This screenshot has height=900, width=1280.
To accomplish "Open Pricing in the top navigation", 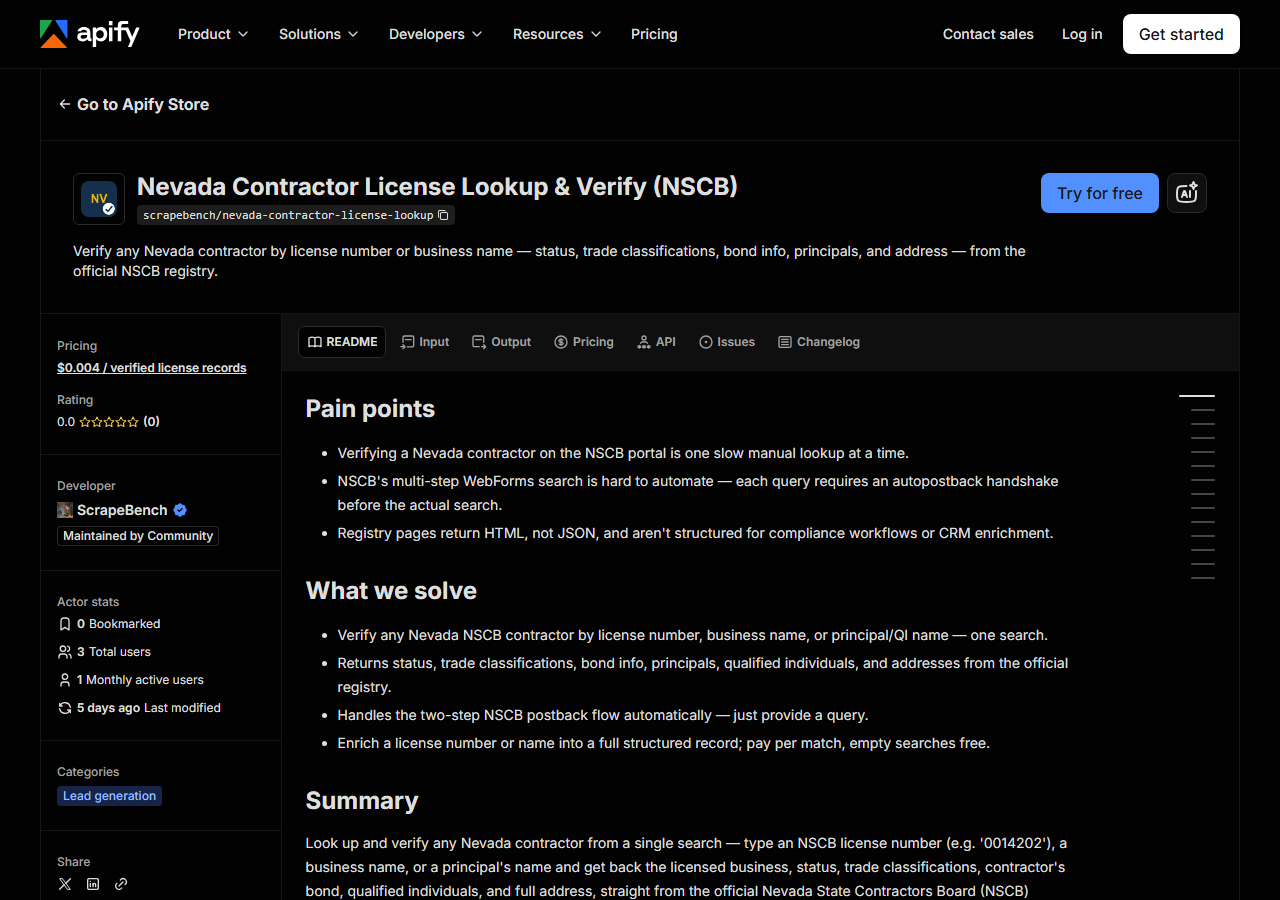I will pyautogui.click(x=654, y=34).
